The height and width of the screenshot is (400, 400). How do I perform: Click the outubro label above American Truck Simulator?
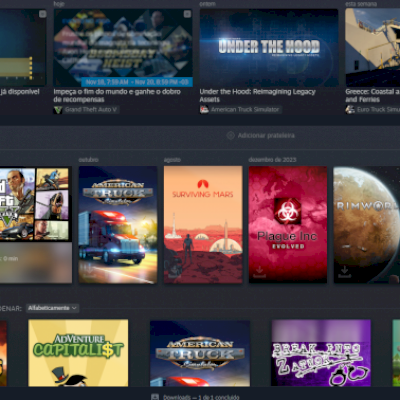pos(88,160)
